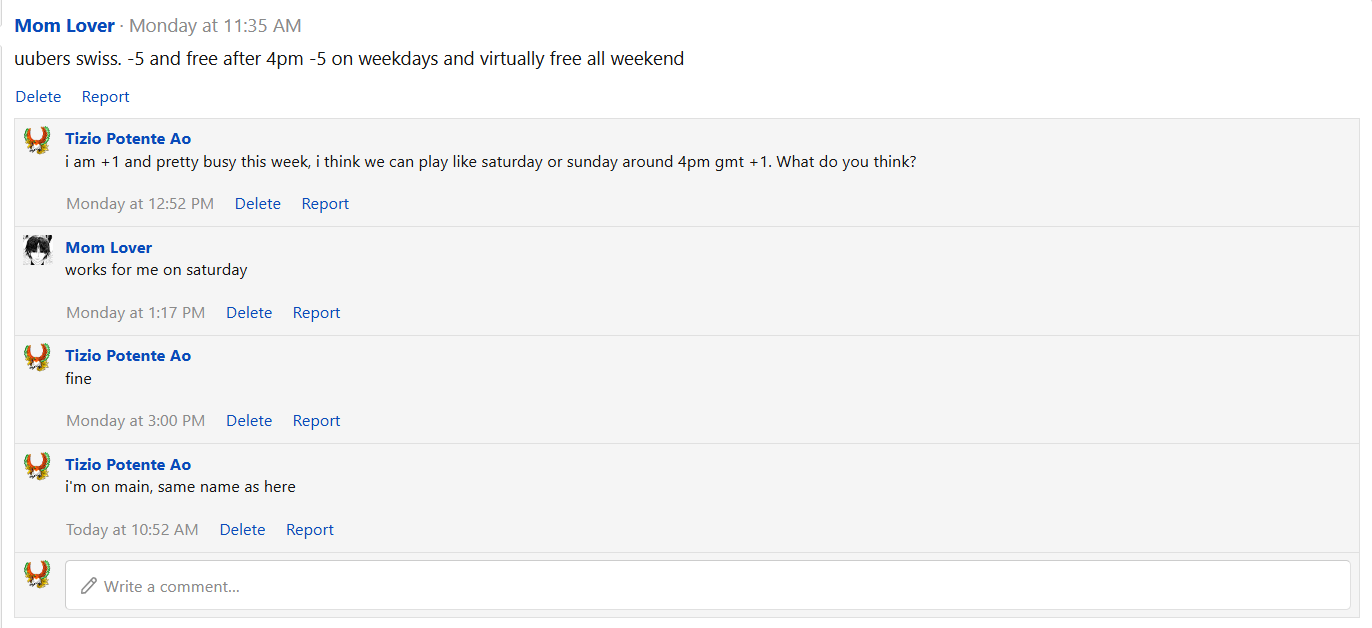Report the comment posted Today at 10:52 AM
The height and width of the screenshot is (628, 1372).
click(309, 530)
